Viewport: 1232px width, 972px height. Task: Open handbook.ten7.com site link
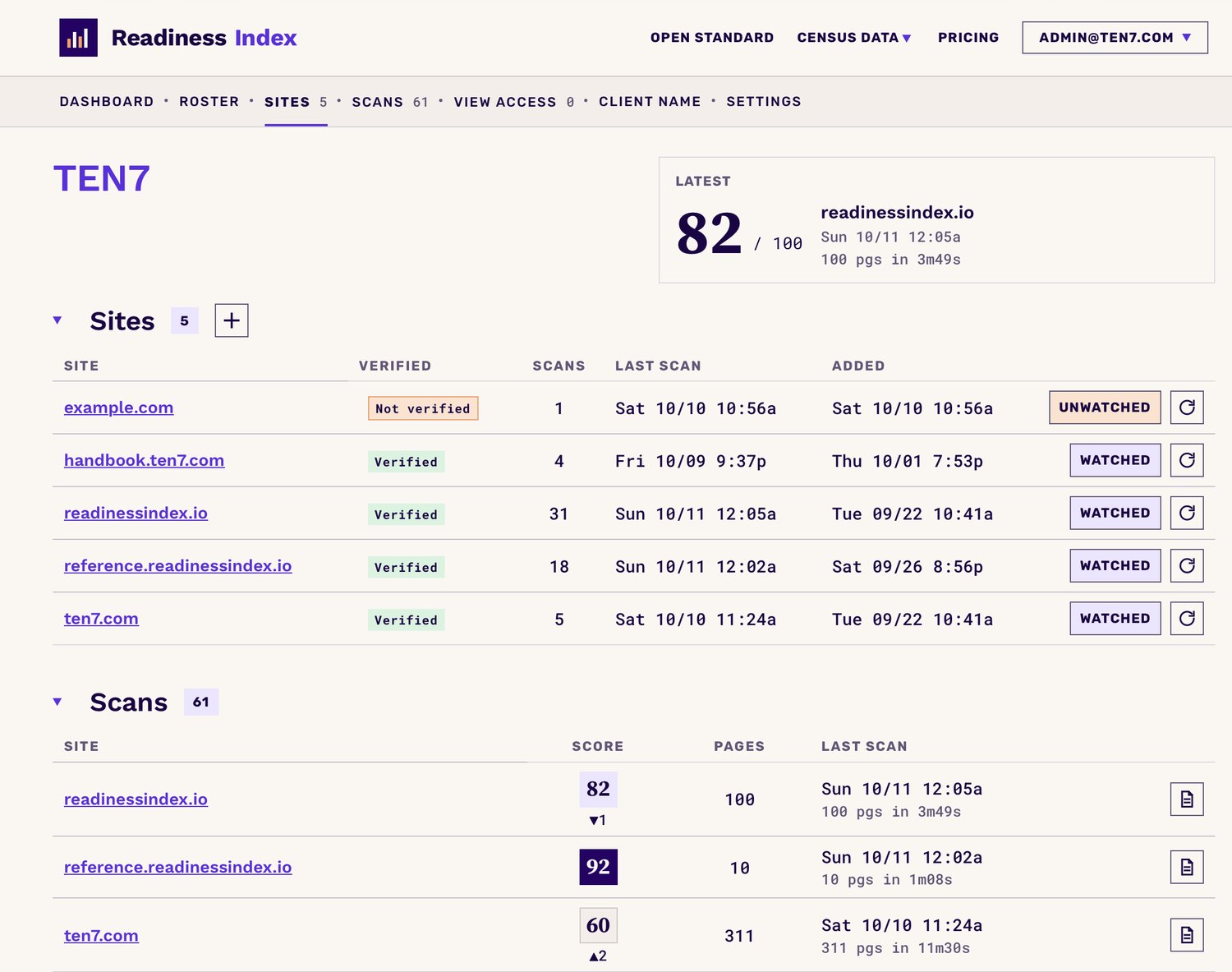[145, 460]
